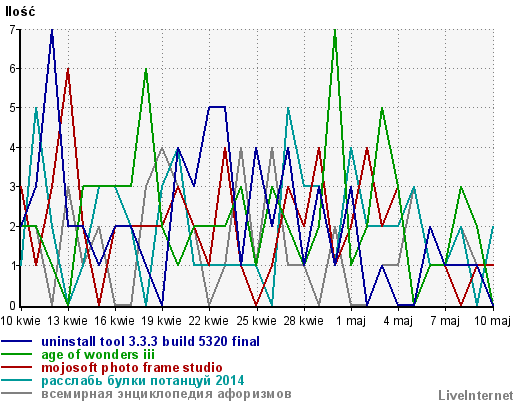Click the Ilość axis title

(20, 12)
